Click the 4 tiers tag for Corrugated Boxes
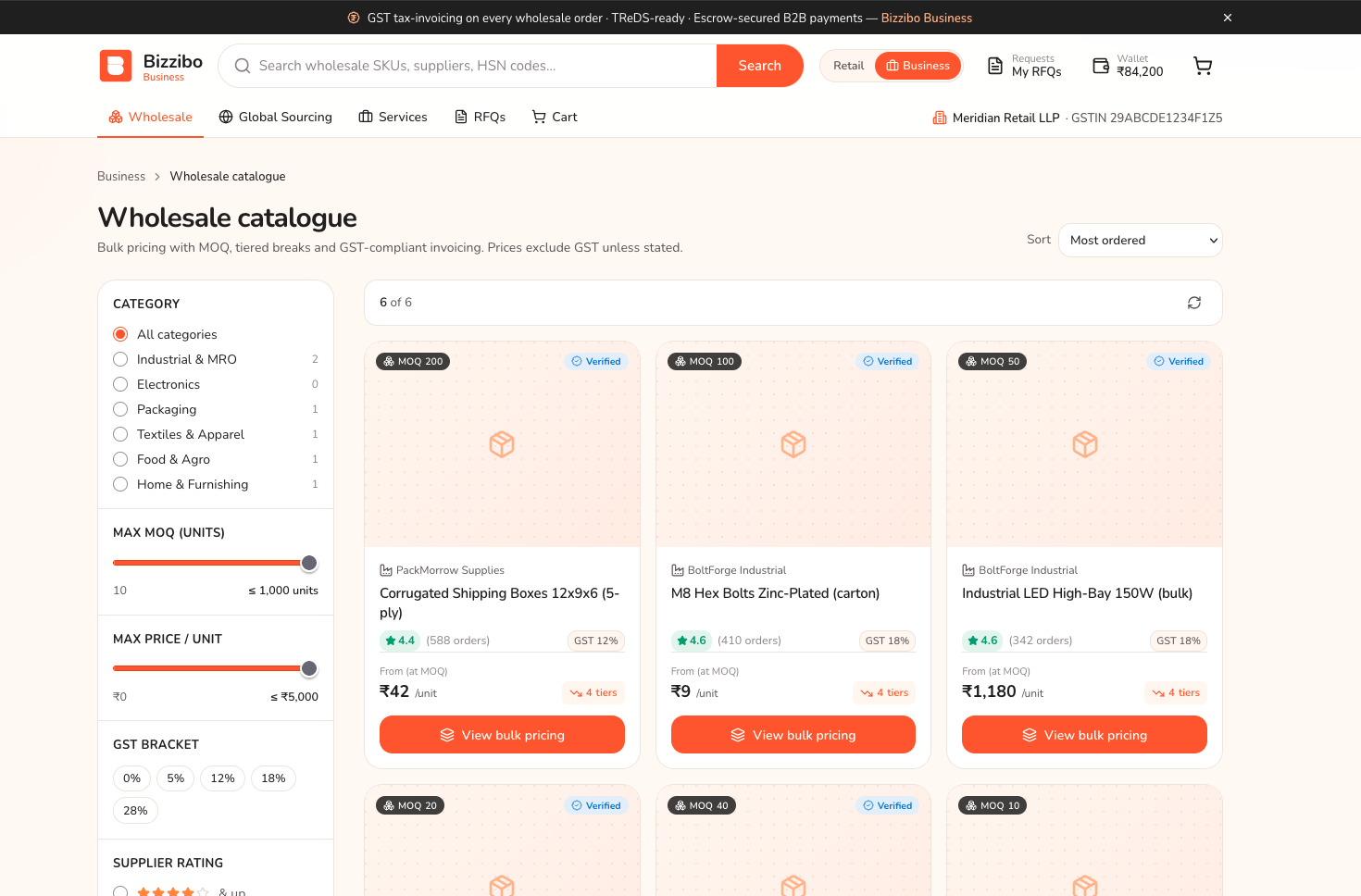This screenshot has height=896, width=1361. [593, 692]
